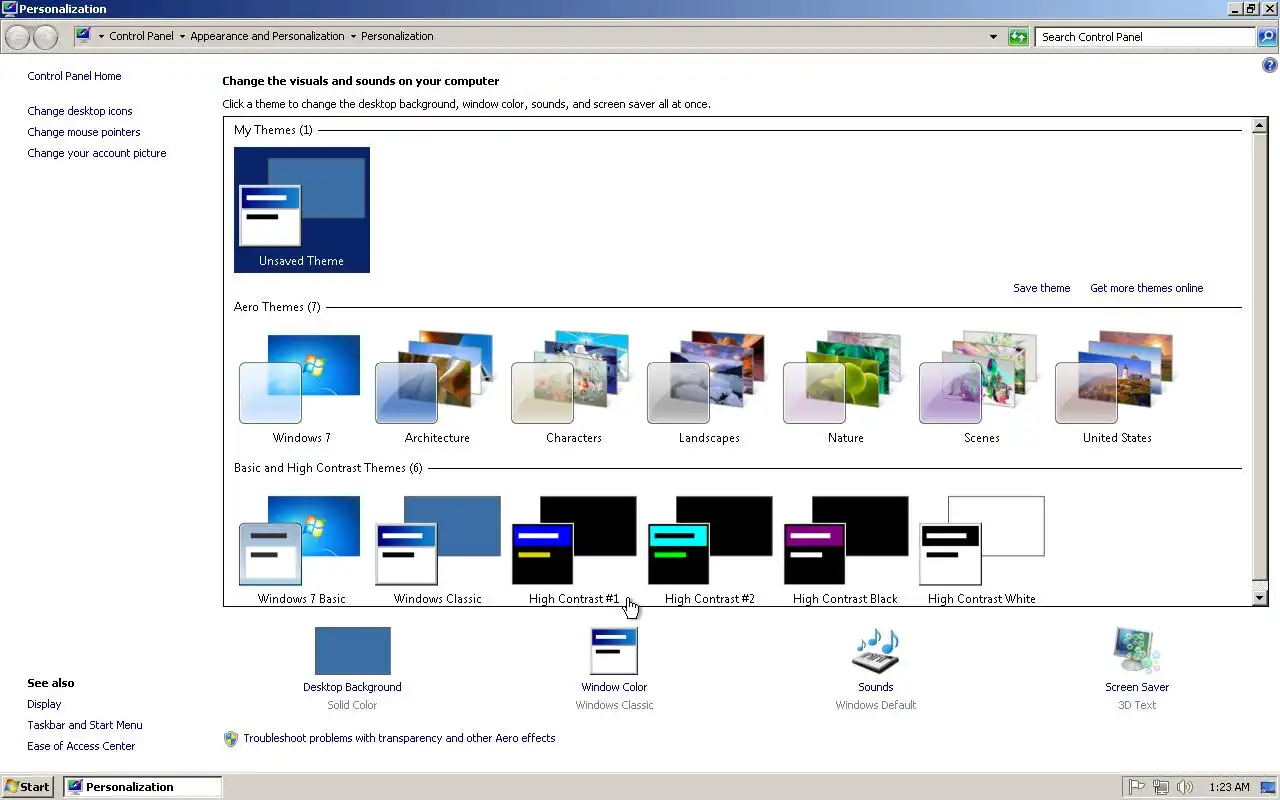Open the Sounds settings icon
The image size is (1280, 800).
[x=875, y=651]
